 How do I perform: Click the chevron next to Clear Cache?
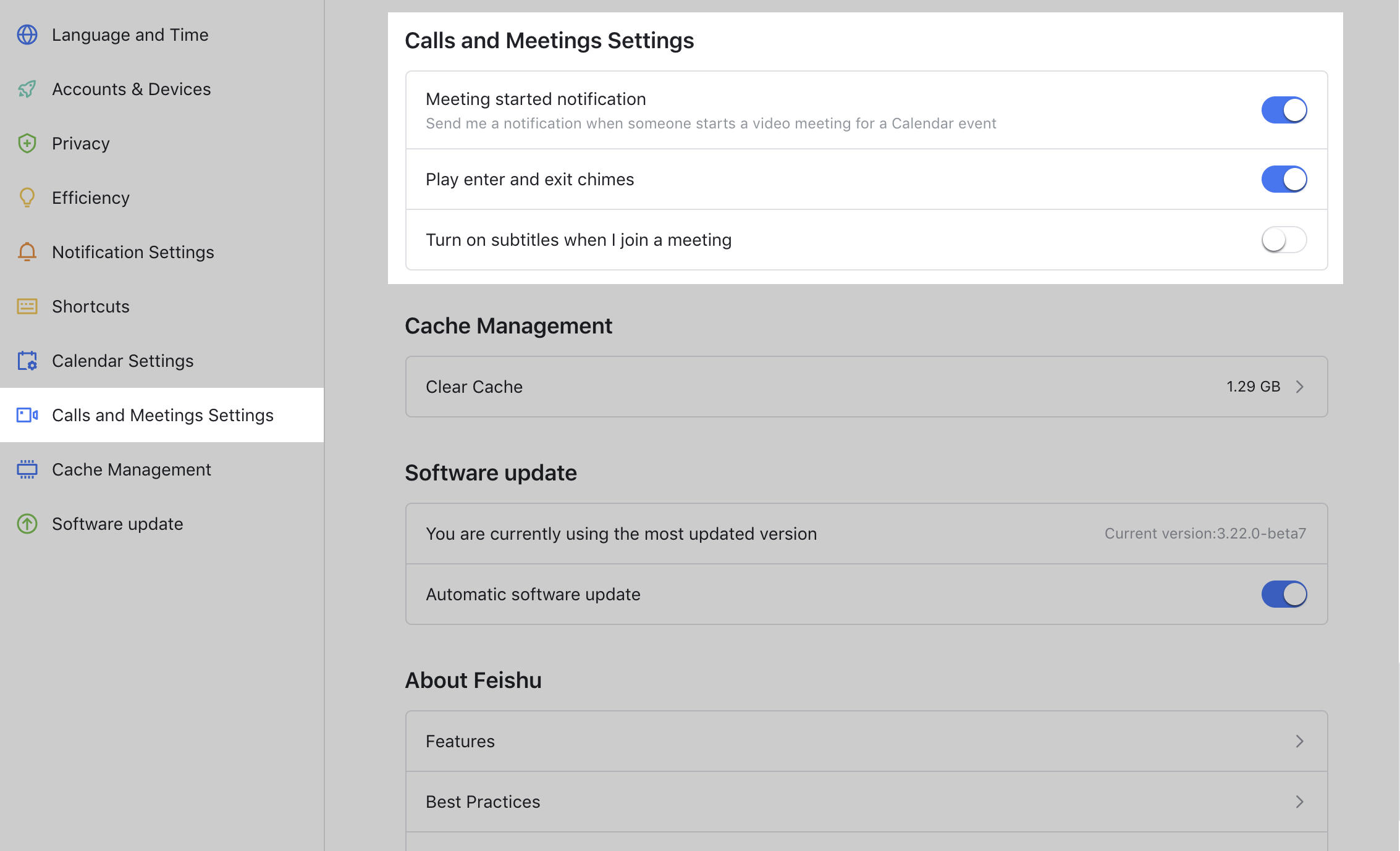1300,387
